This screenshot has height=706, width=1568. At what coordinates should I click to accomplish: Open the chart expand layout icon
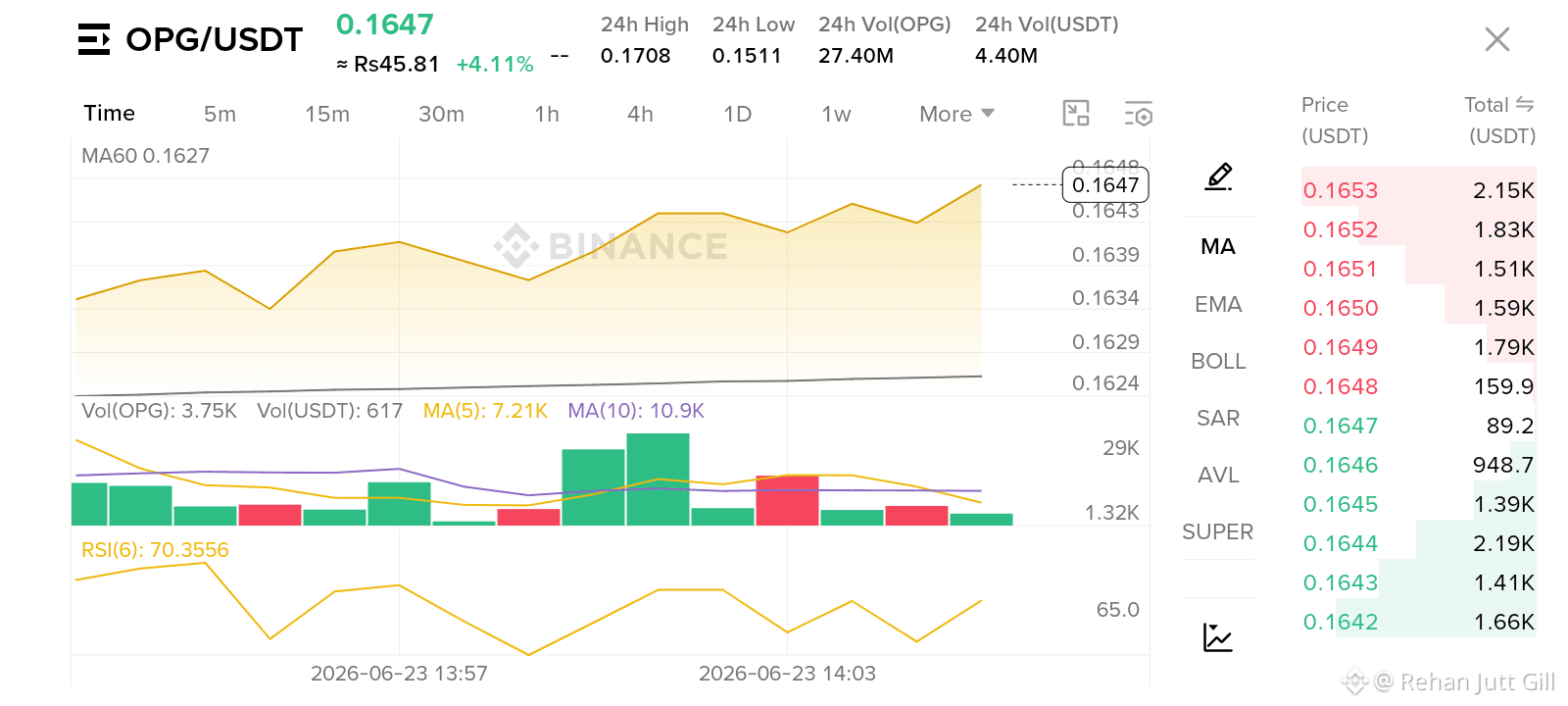pos(1076,114)
